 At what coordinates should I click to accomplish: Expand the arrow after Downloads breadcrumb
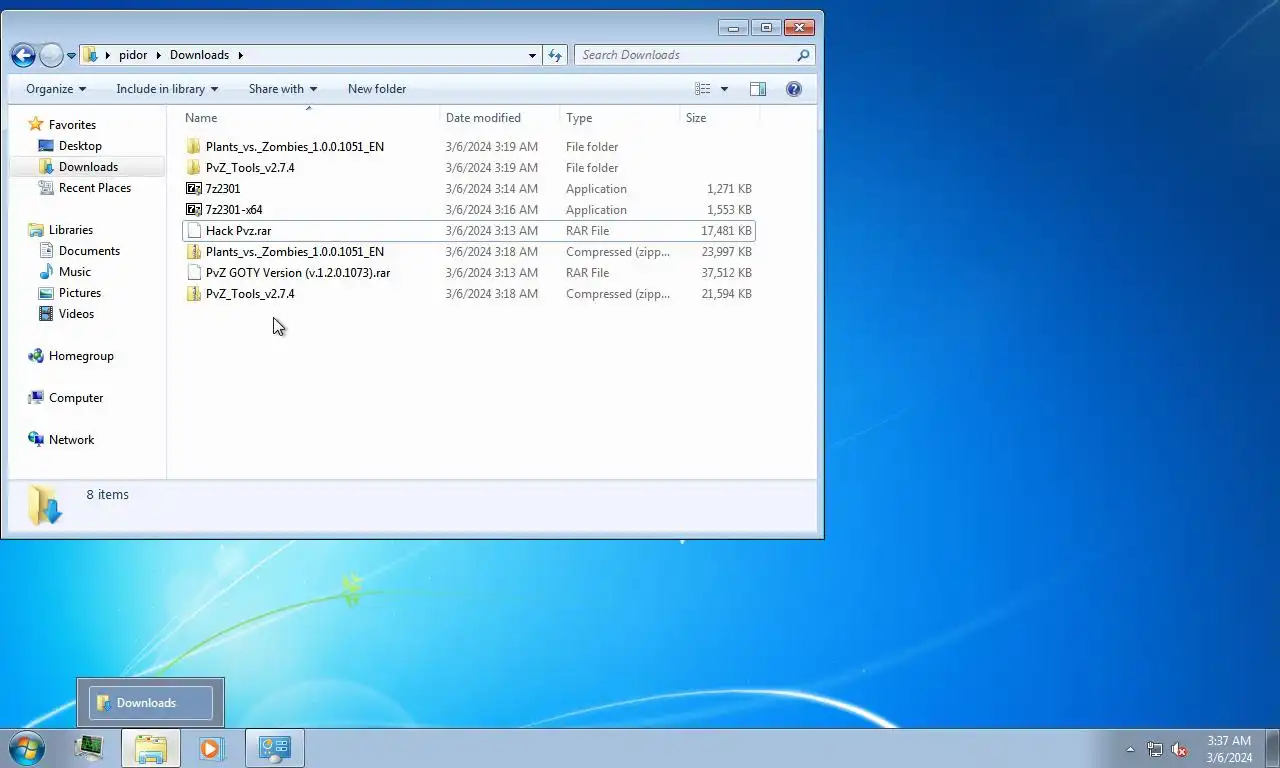point(240,55)
